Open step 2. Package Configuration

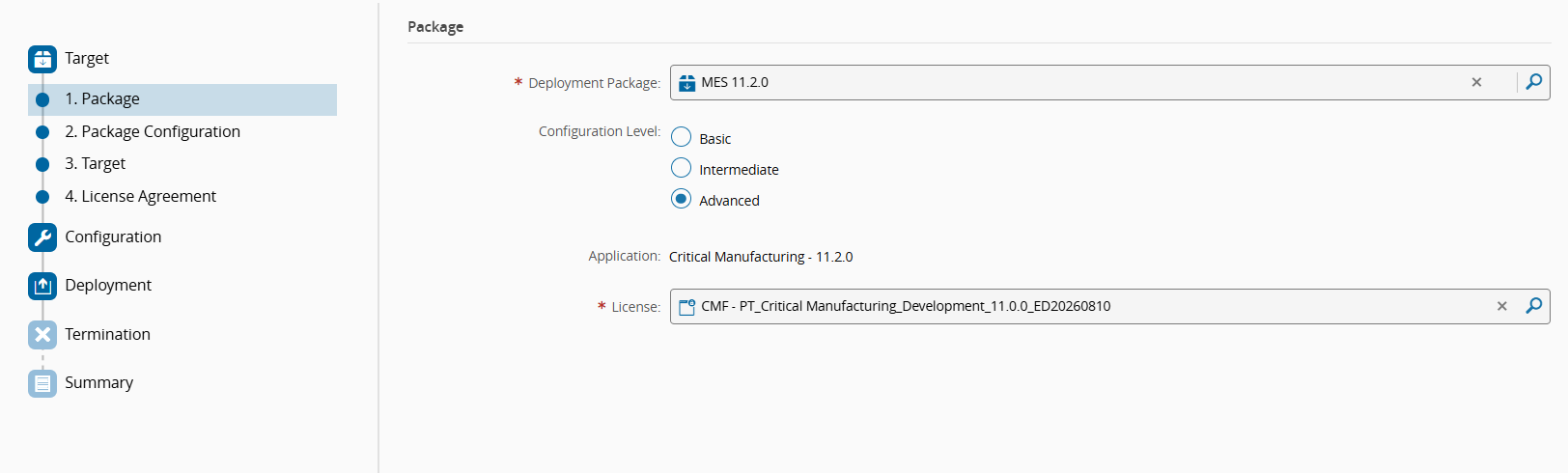[153, 132]
